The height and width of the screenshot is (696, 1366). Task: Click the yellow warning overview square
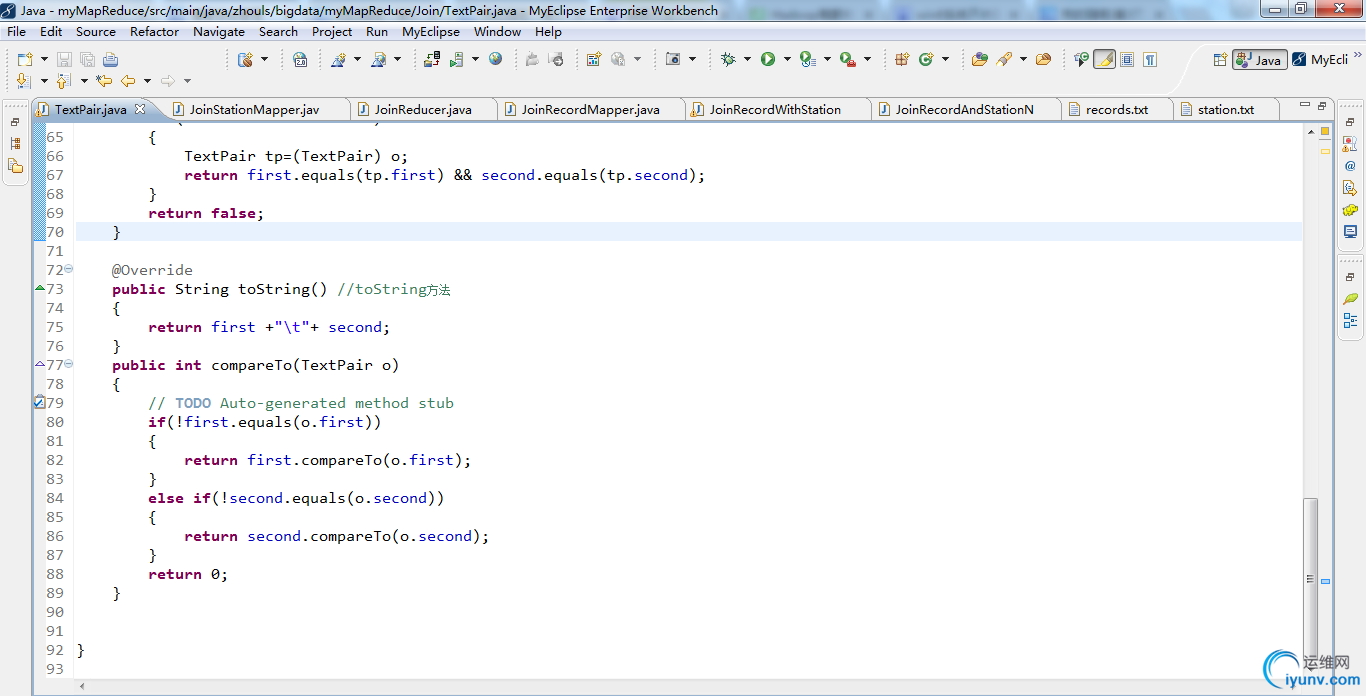pos(1325,131)
